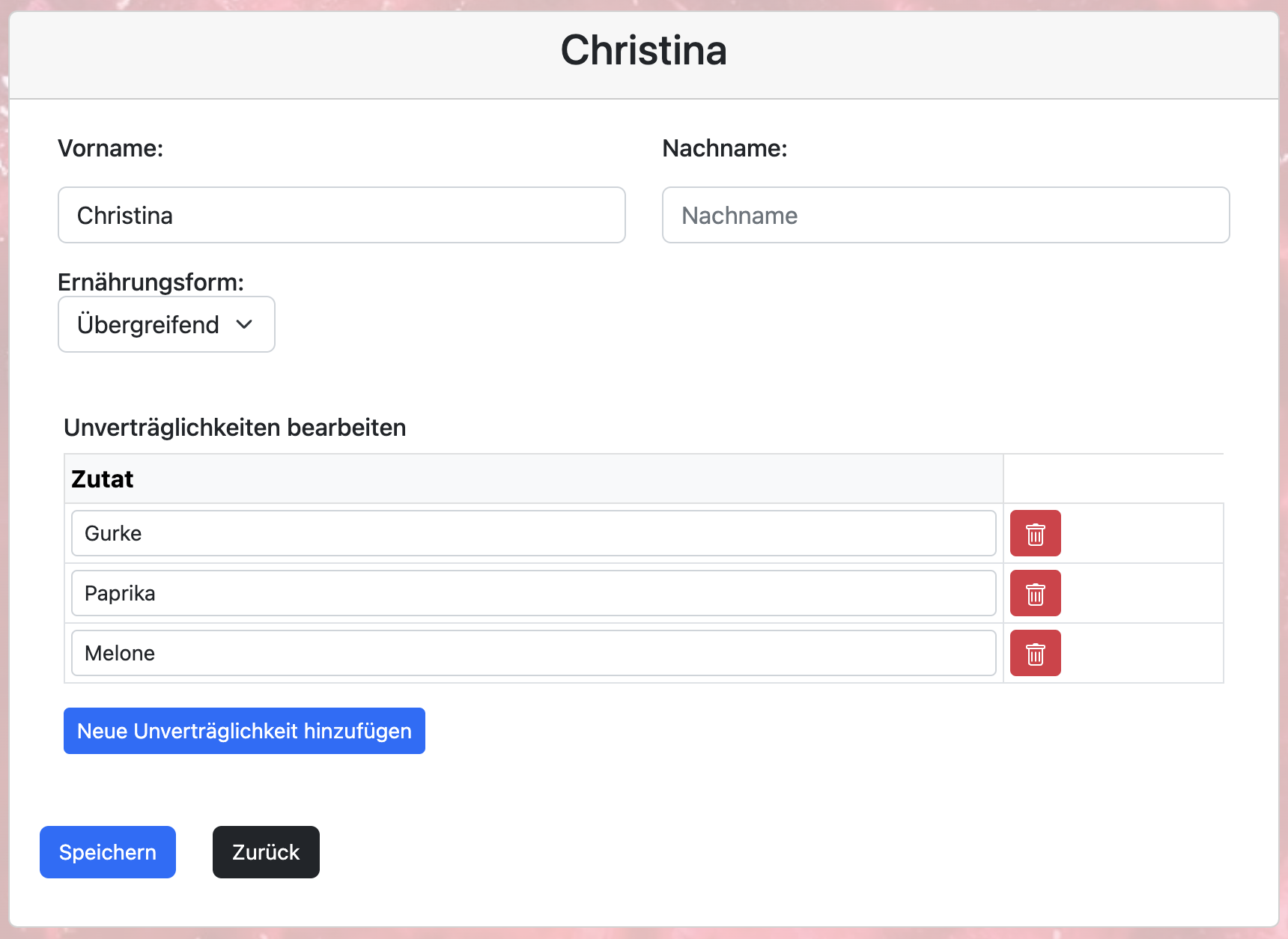
Task: Save the form with Speichern
Action: [x=108, y=852]
